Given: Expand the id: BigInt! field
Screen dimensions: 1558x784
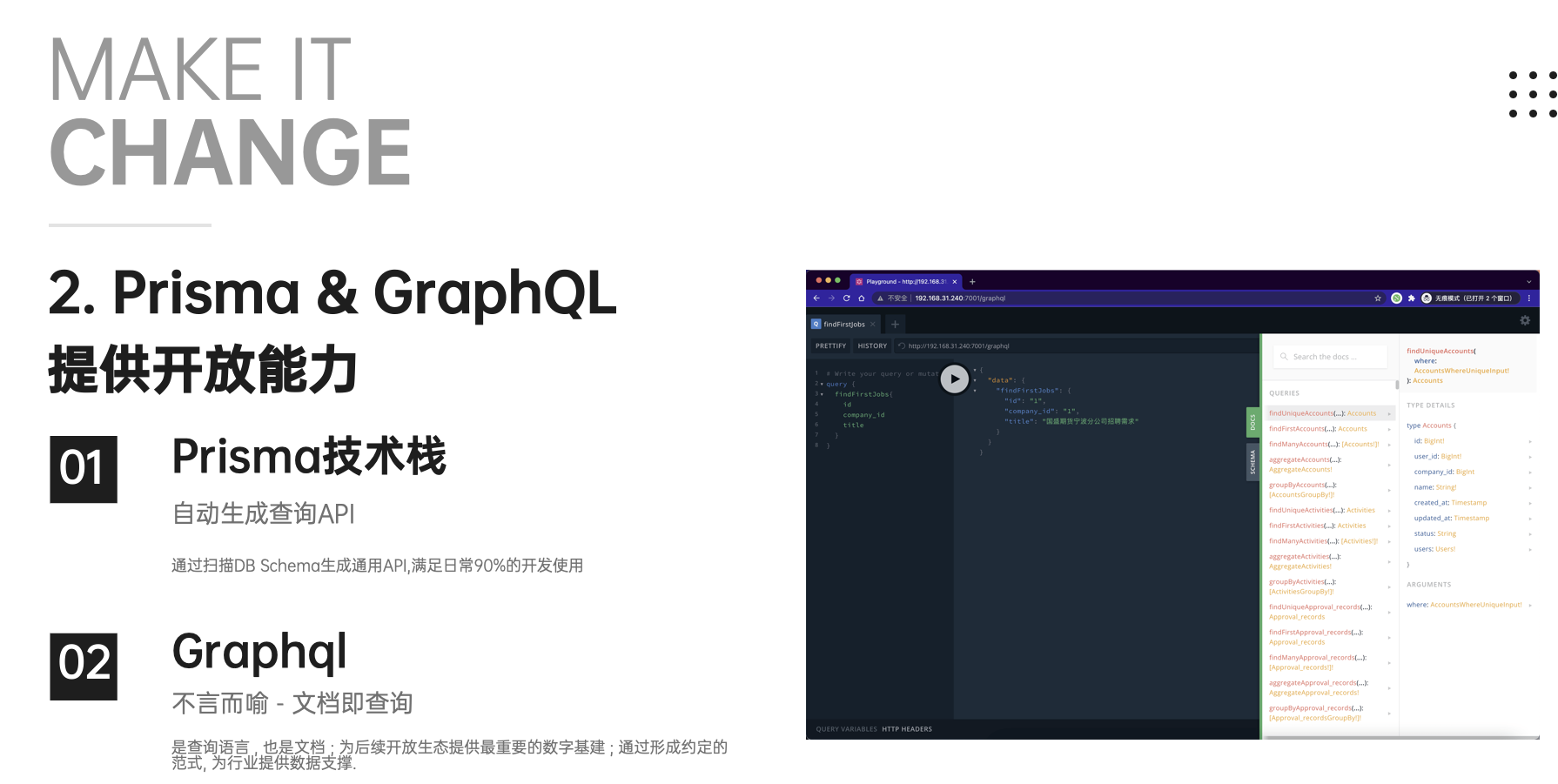Looking at the screenshot, I should pyautogui.click(x=1469, y=441).
